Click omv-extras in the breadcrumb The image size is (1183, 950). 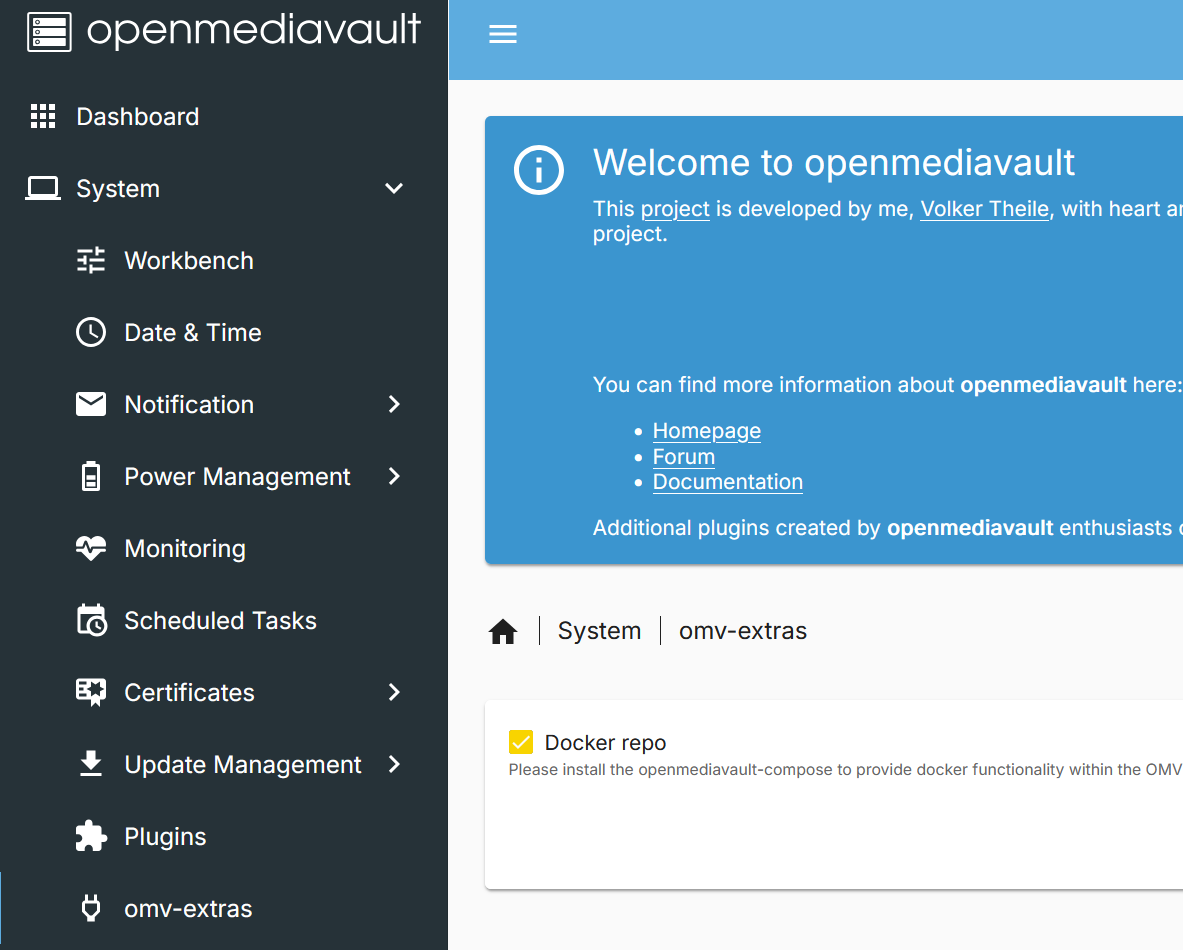(743, 631)
